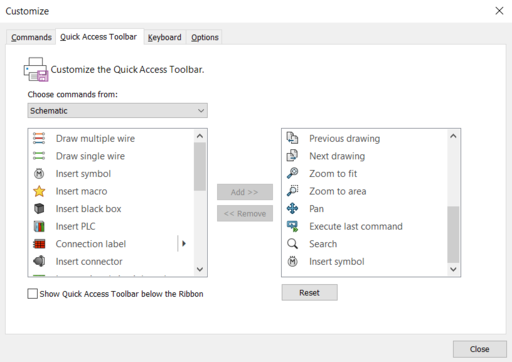Select the Draw single wire icon

39,156
